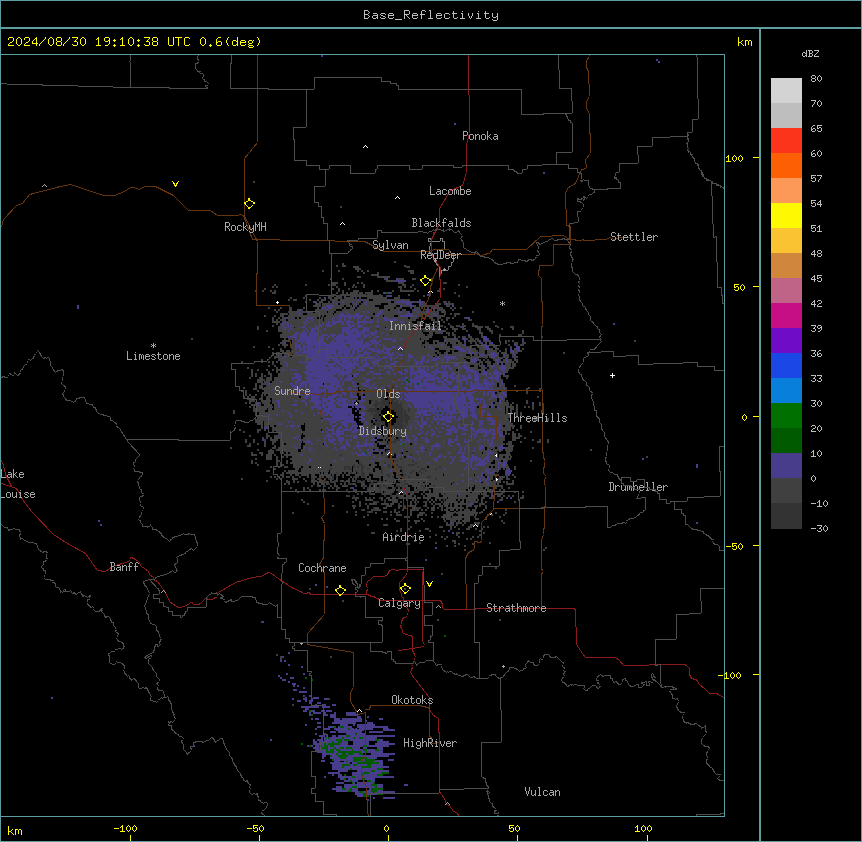Click the Drumheller city label

pos(638,487)
